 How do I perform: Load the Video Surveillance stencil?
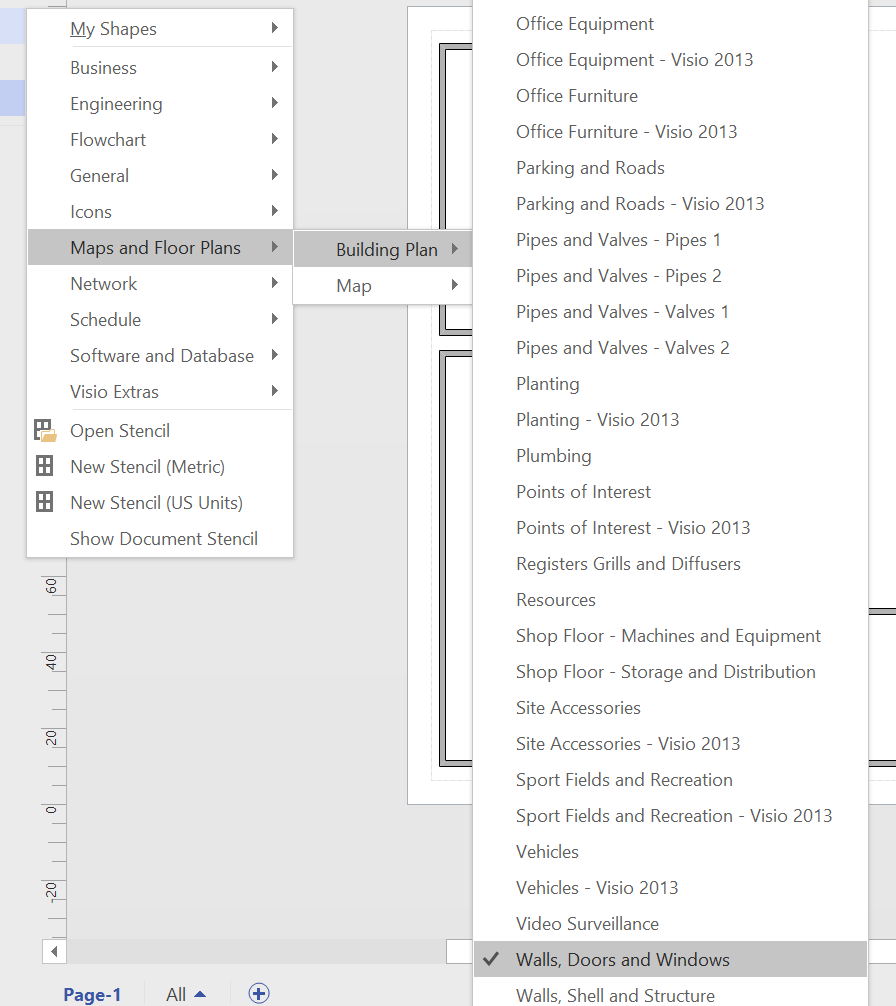[x=586, y=923]
